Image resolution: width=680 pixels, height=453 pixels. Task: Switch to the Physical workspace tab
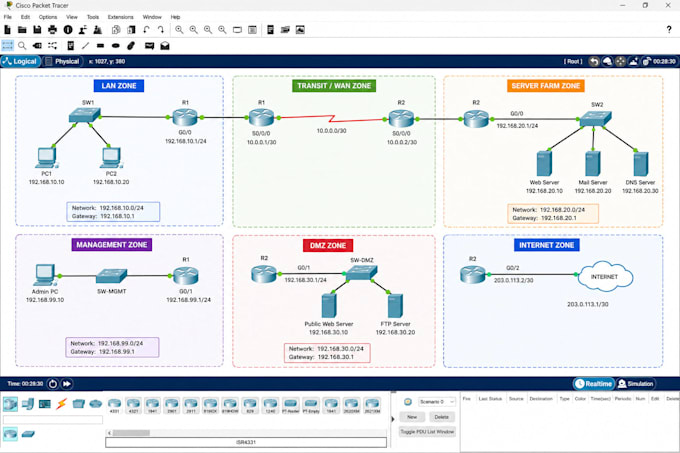pyautogui.click(x=62, y=62)
